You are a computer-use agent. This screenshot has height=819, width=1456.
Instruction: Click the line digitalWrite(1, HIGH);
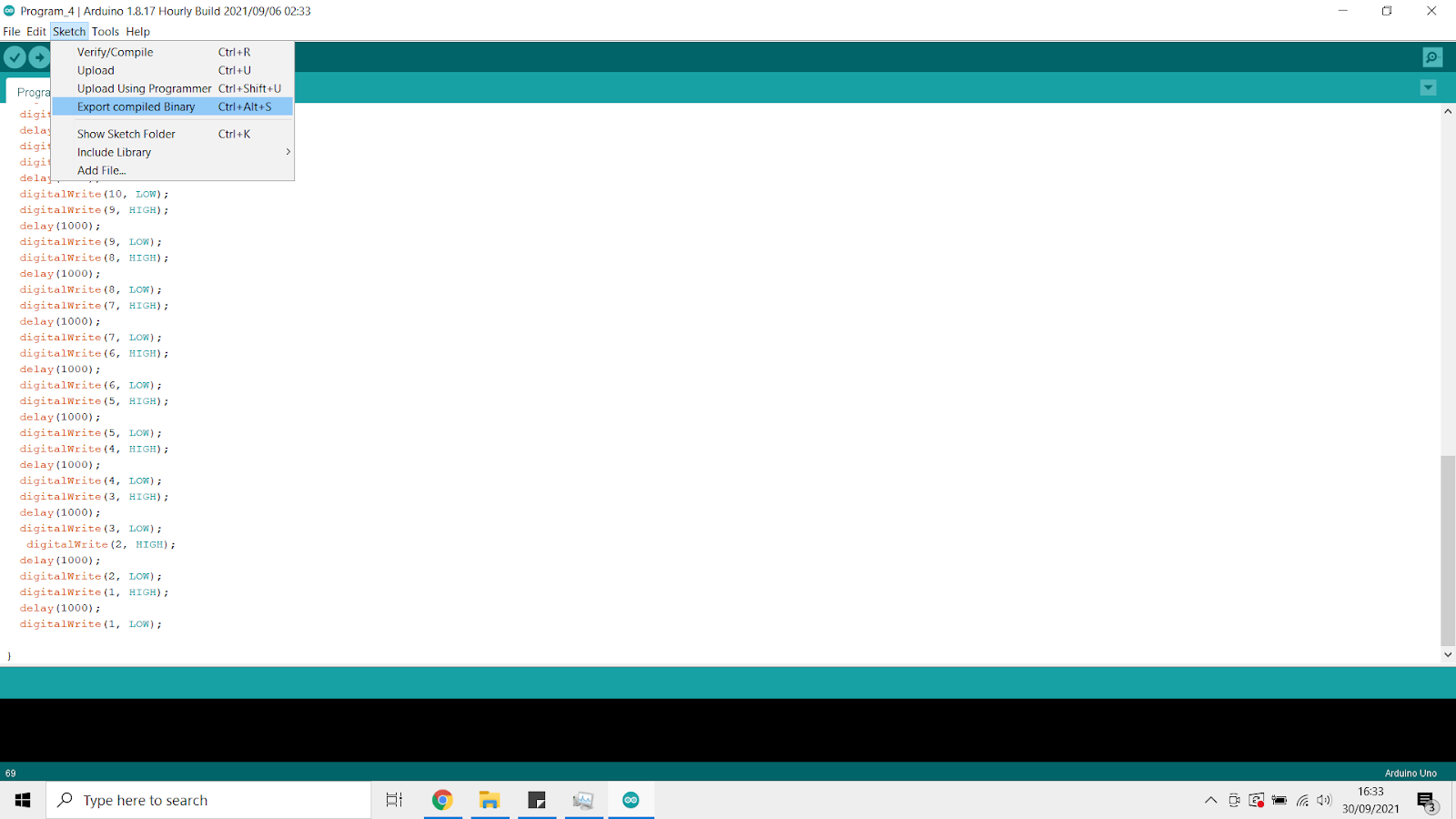[94, 592]
